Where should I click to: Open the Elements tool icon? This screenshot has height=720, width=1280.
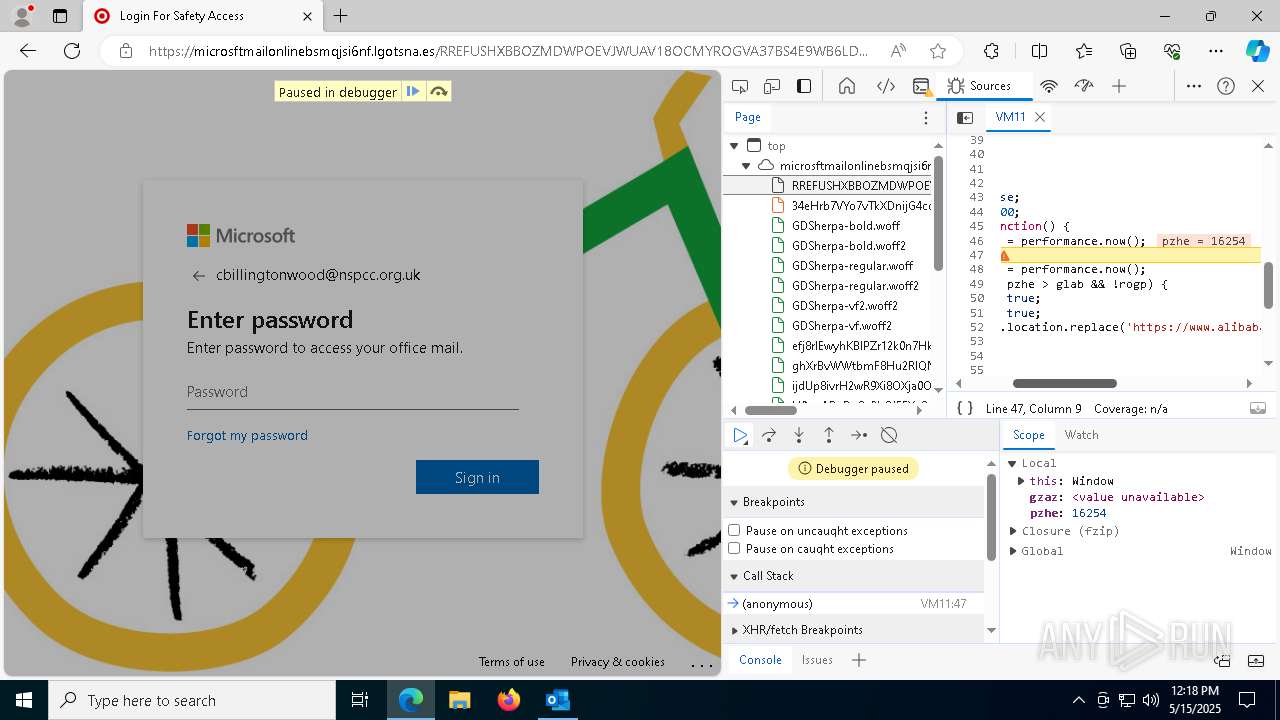[x=885, y=86]
